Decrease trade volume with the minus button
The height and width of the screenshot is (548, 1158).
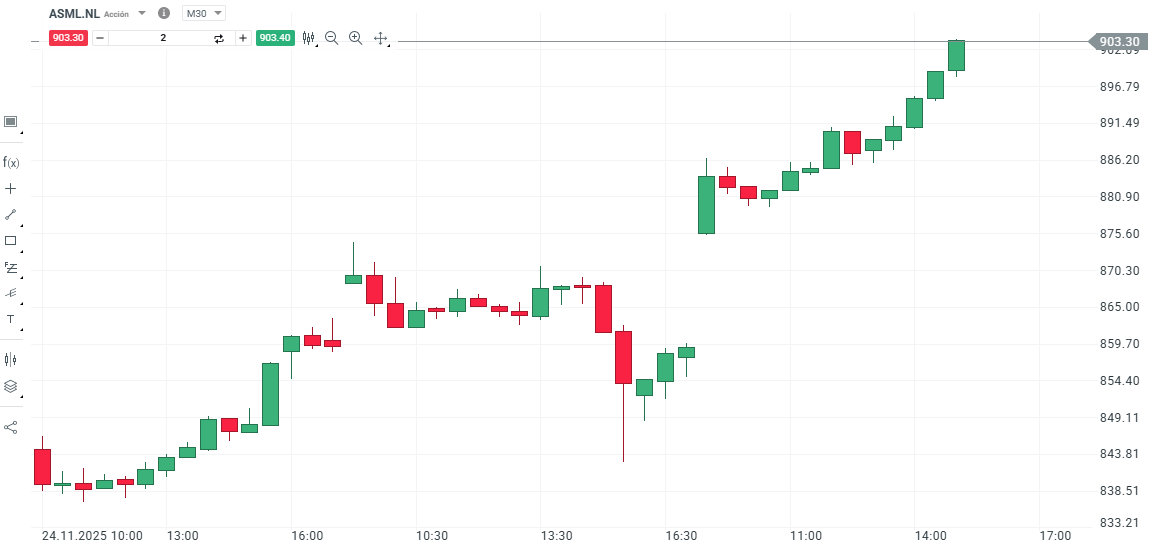[x=100, y=38]
